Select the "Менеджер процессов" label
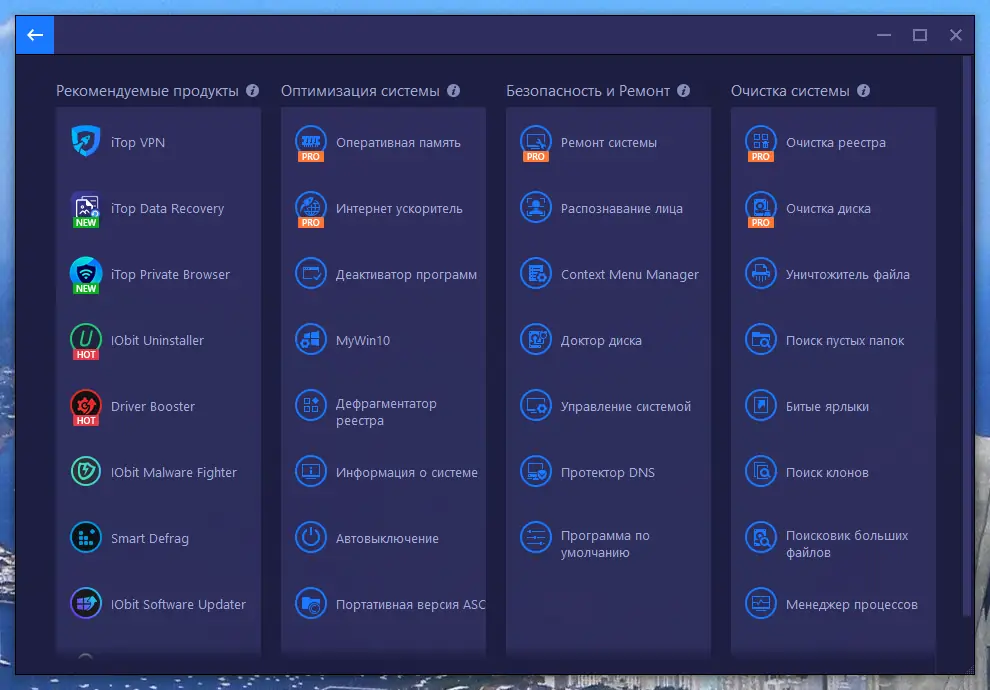The width and height of the screenshot is (990, 690). pyautogui.click(x=851, y=605)
